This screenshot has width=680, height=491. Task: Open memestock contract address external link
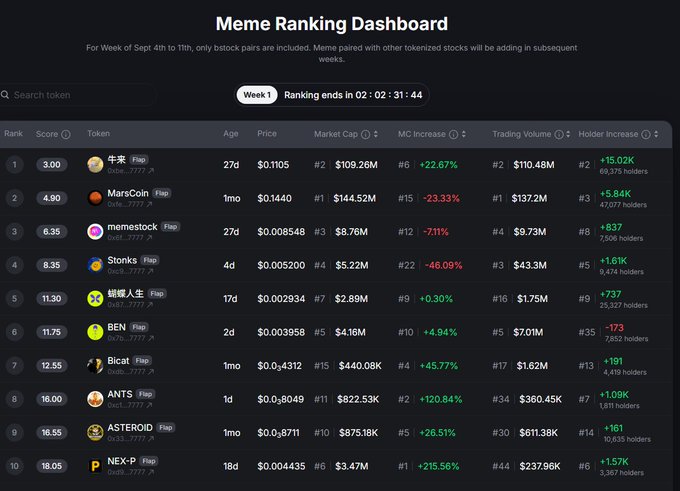(149, 238)
